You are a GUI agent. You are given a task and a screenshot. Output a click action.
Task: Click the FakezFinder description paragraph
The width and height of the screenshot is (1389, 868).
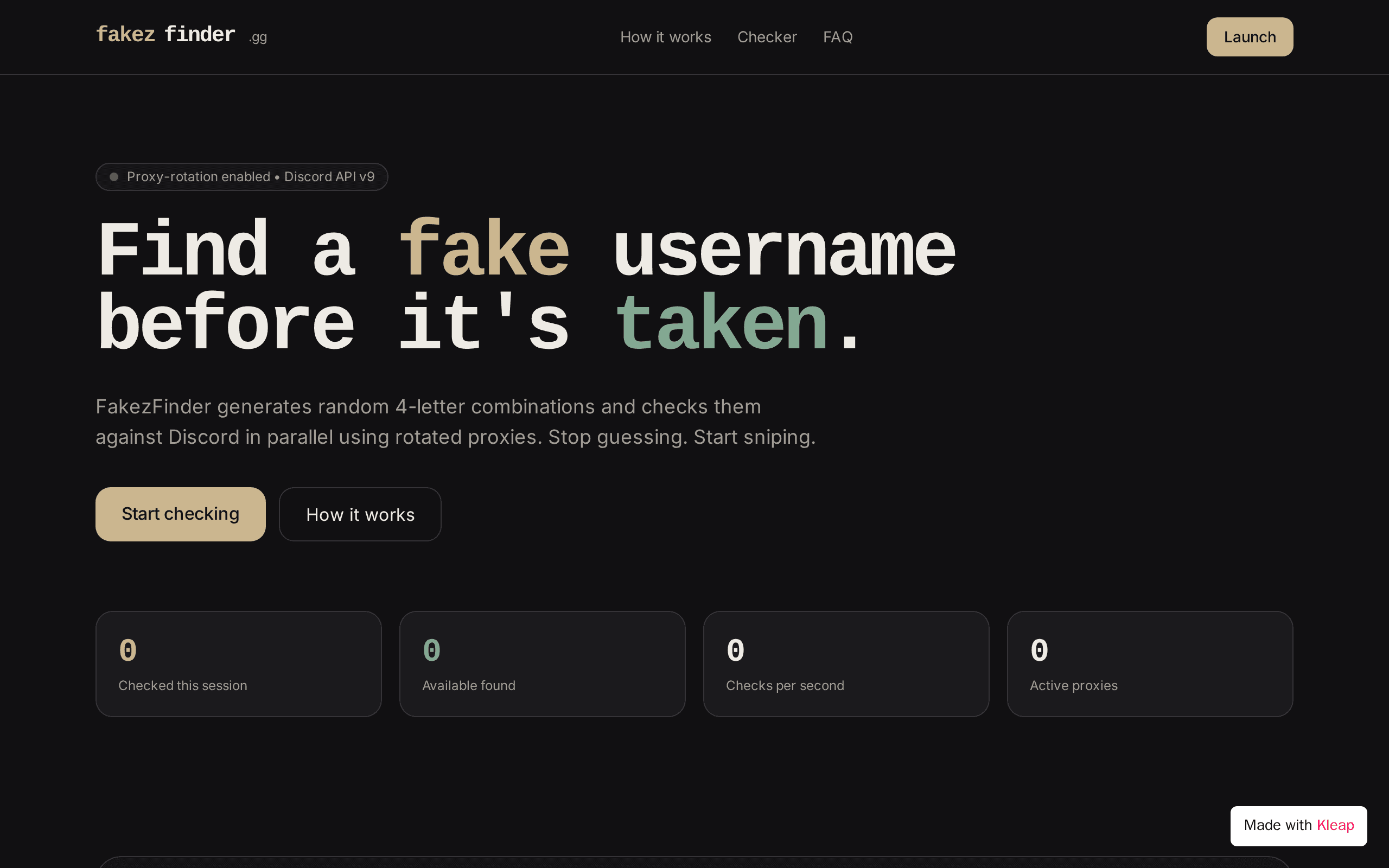point(455,422)
